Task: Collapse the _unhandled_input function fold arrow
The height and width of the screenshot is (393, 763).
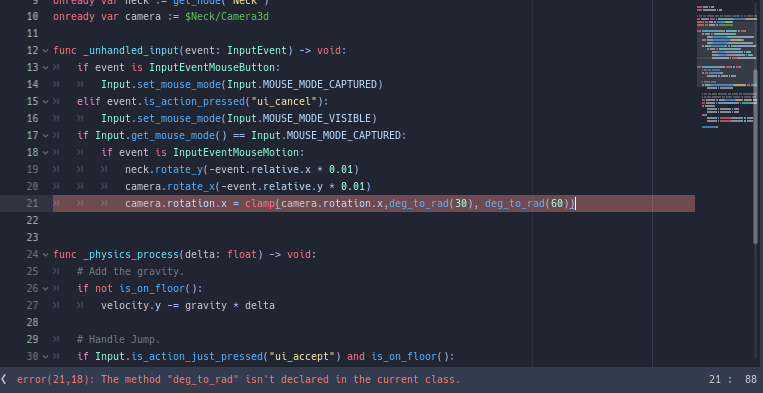Action: click(45, 51)
